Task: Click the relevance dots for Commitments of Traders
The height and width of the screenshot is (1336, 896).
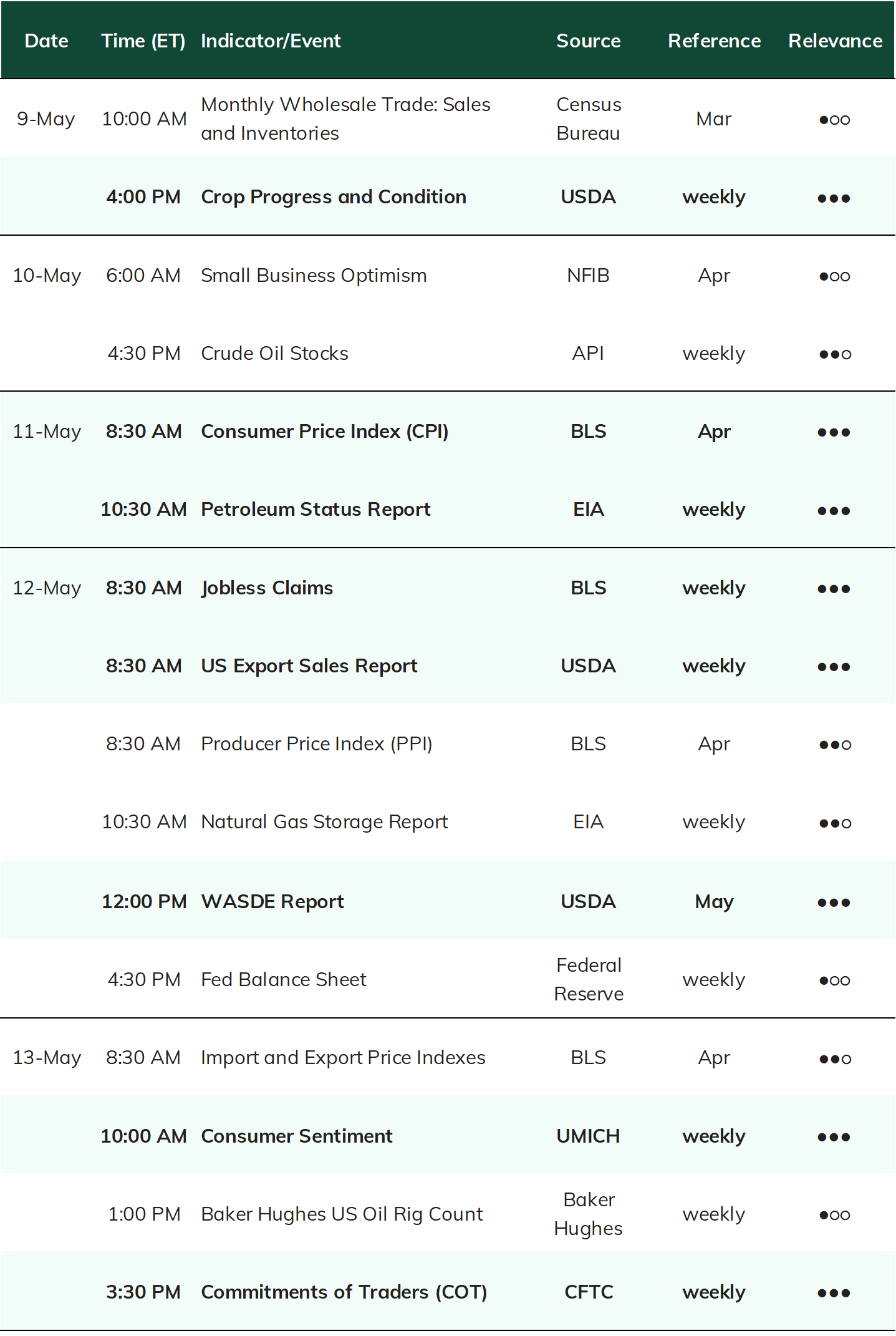Action: (x=834, y=1293)
